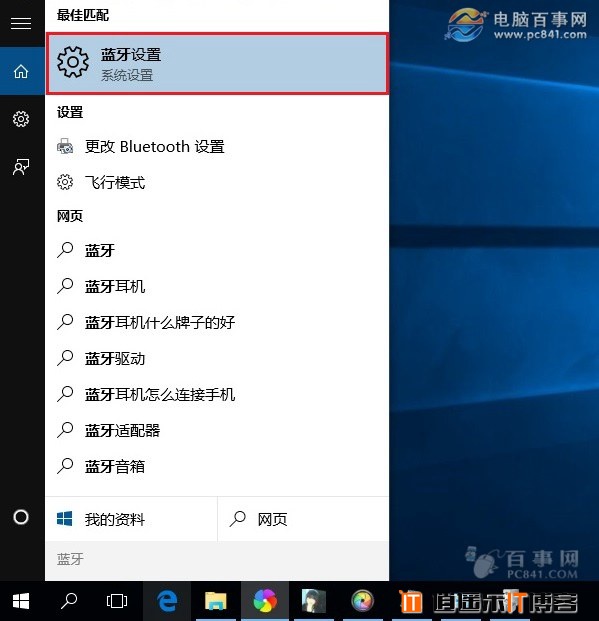Click the Cortana circle icon

click(21, 517)
